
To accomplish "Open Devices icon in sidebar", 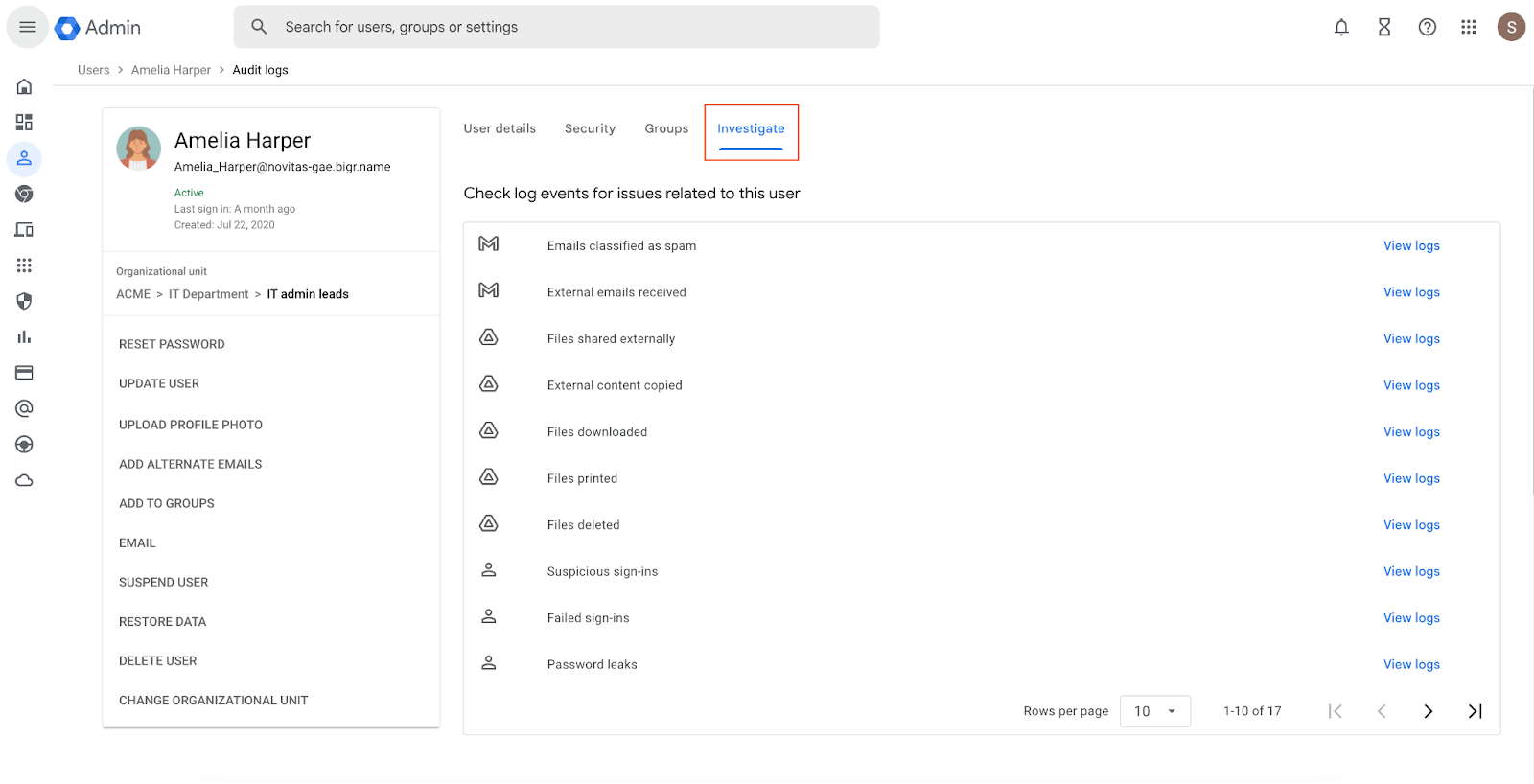I will coord(24,230).
